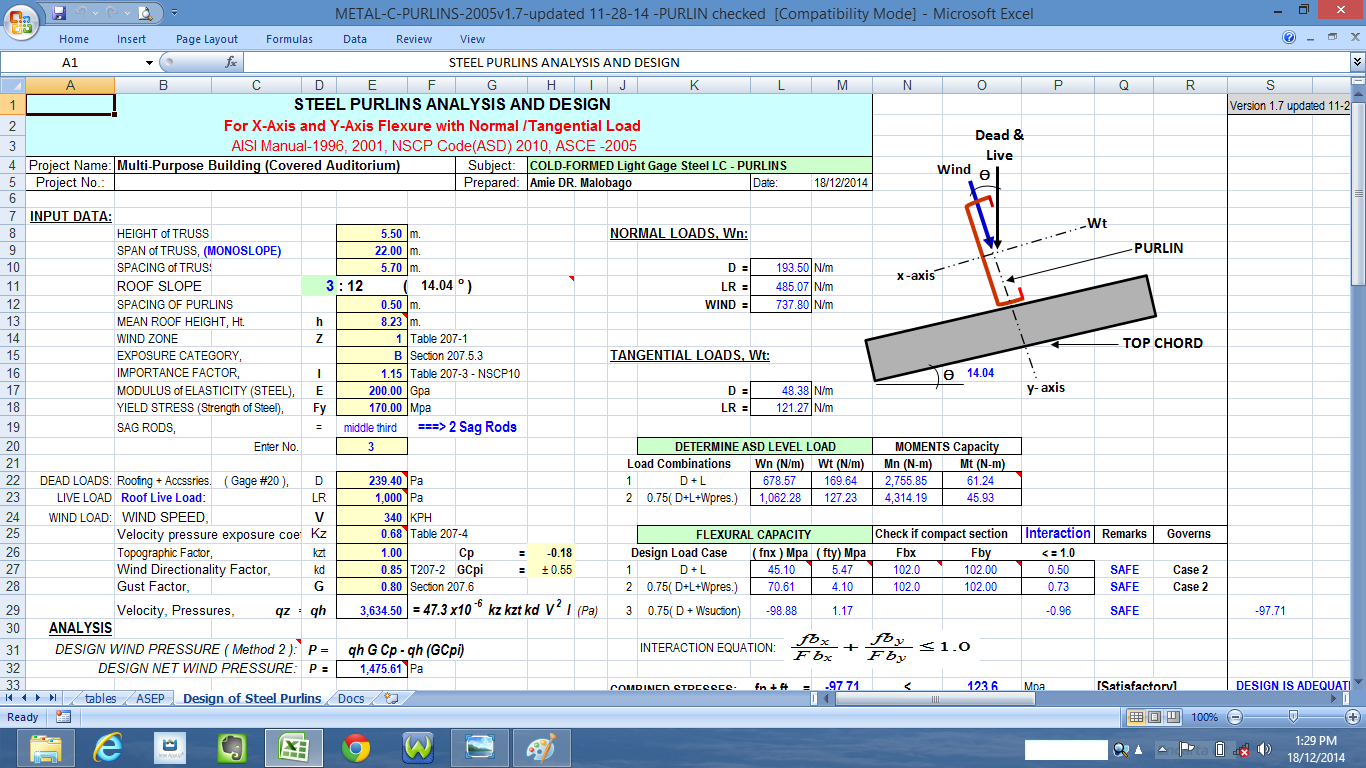This screenshot has height=768, width=1366.
Task: Toggle Page Layout view in the status bar
Action: 1154,717
